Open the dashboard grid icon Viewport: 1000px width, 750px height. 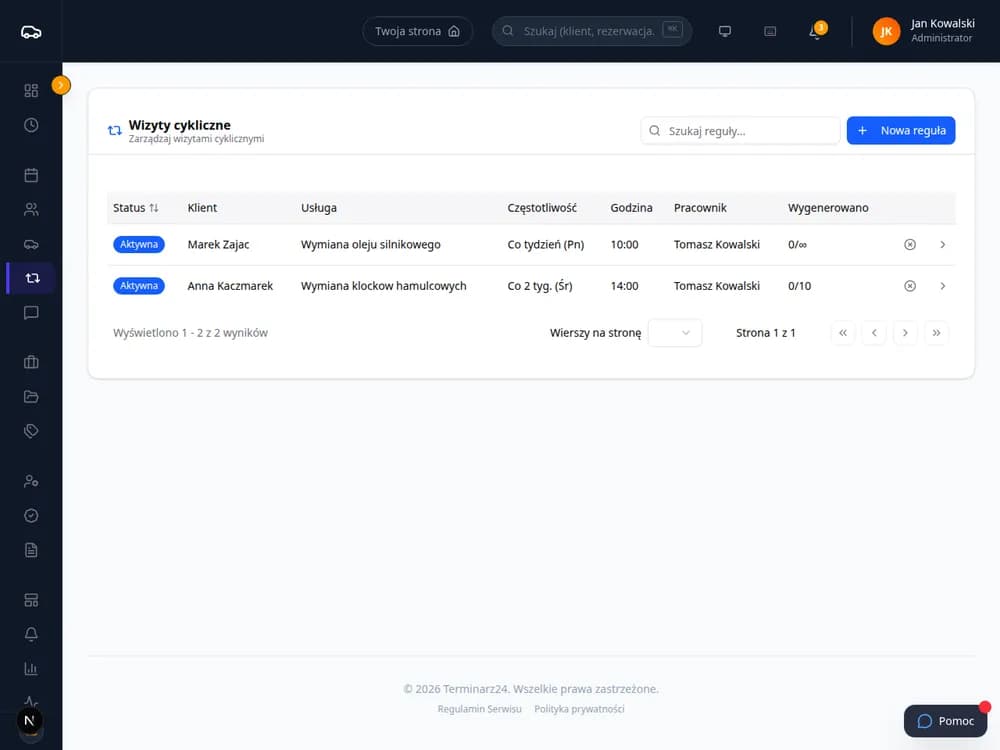point(31,91)
